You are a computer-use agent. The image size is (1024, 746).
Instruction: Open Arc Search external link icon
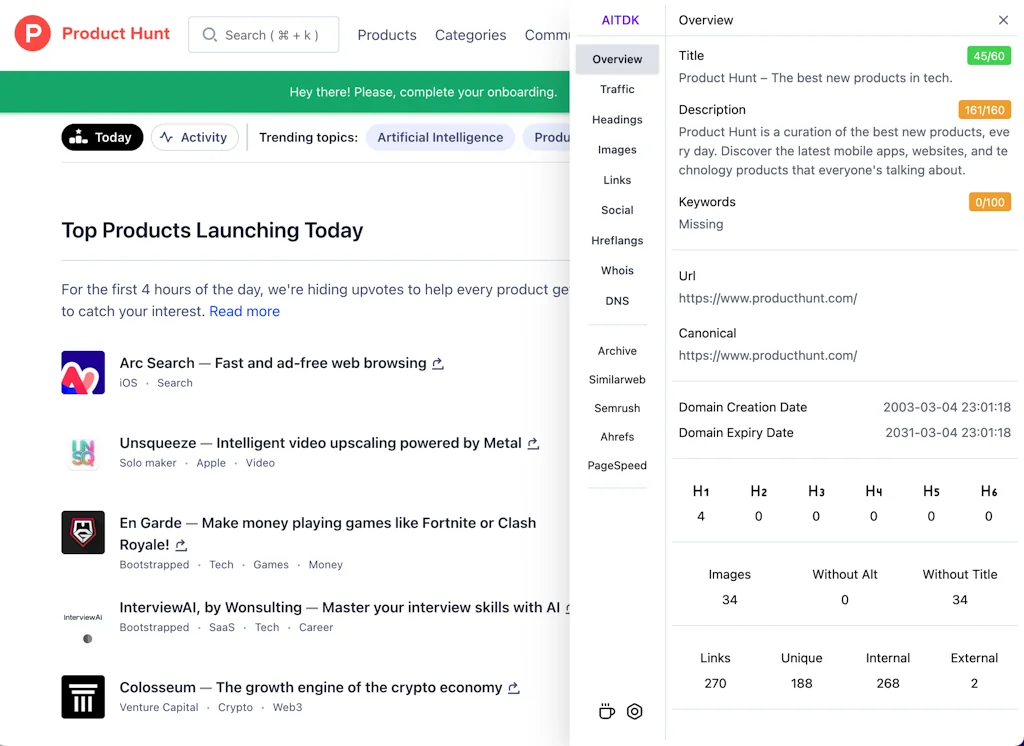point(437,364)
